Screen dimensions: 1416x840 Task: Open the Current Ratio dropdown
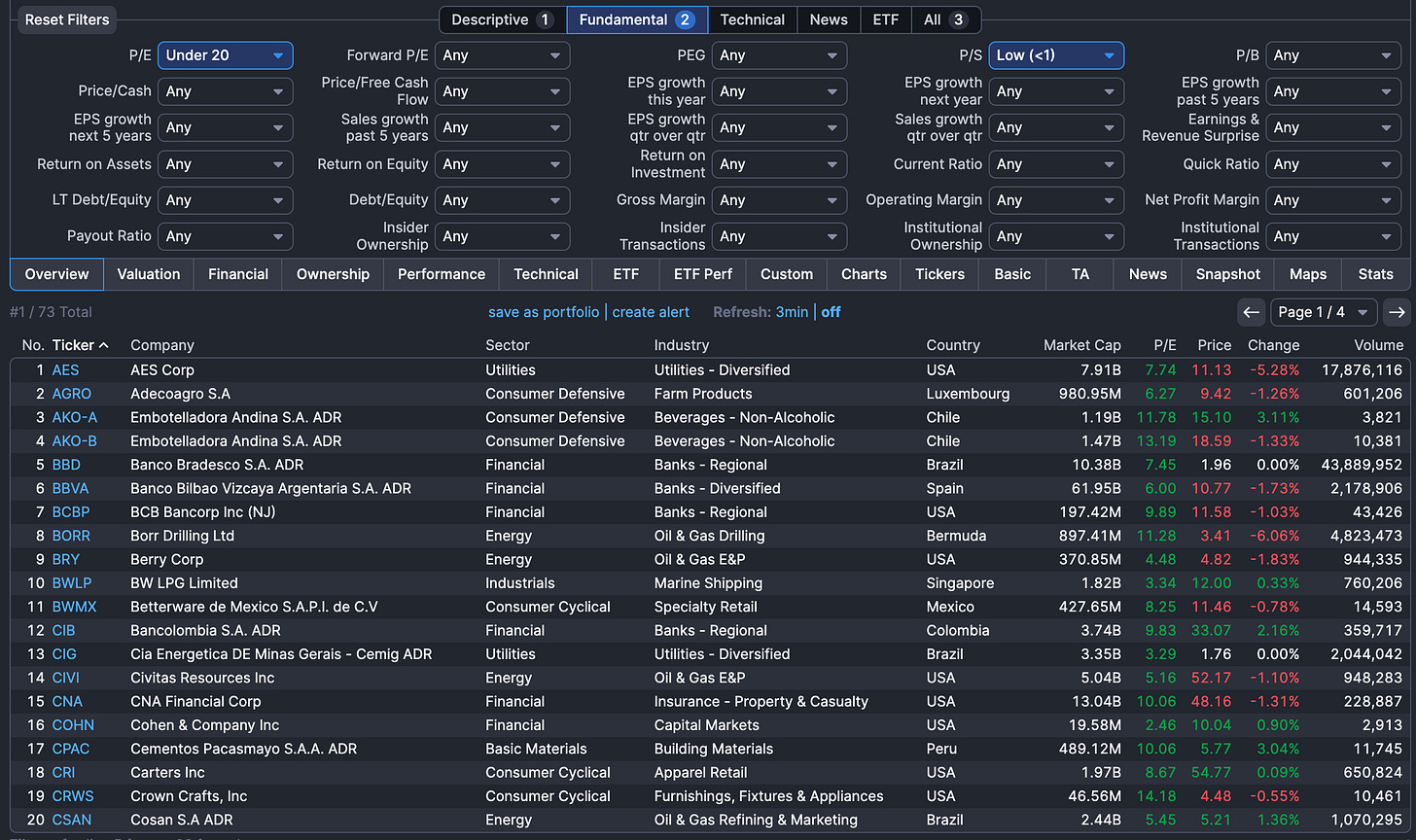(1056, 164)
